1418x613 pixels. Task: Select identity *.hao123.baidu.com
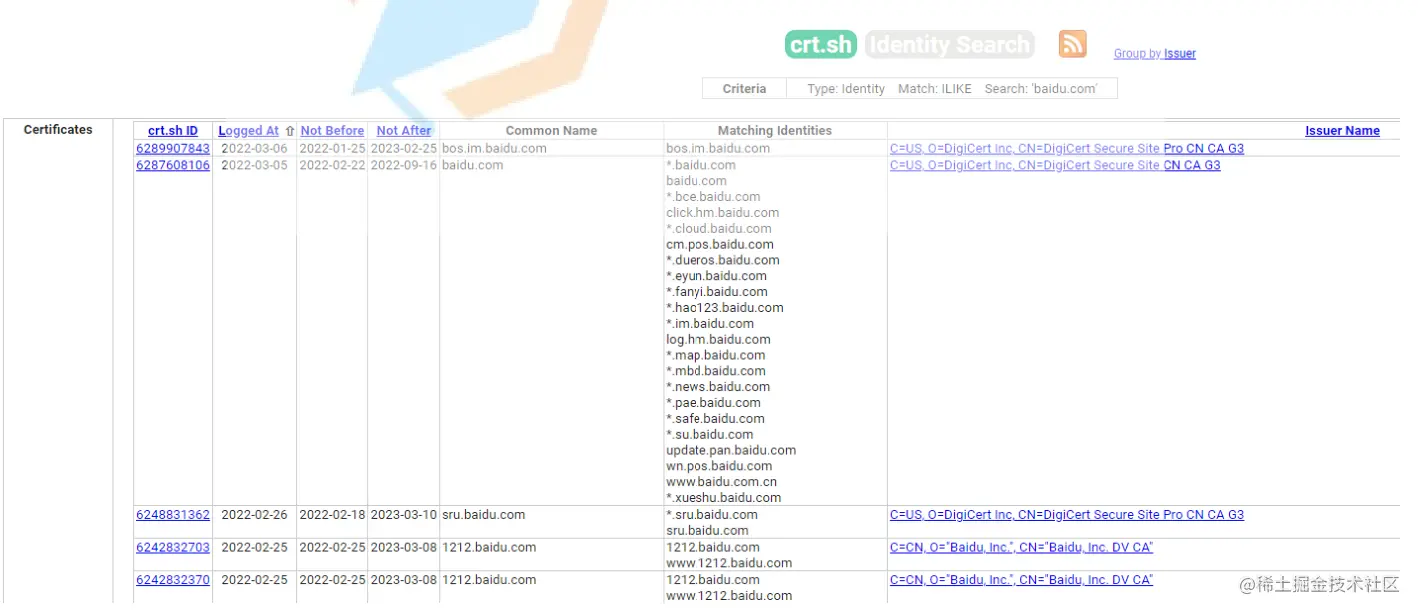click(x=725, y=309)
